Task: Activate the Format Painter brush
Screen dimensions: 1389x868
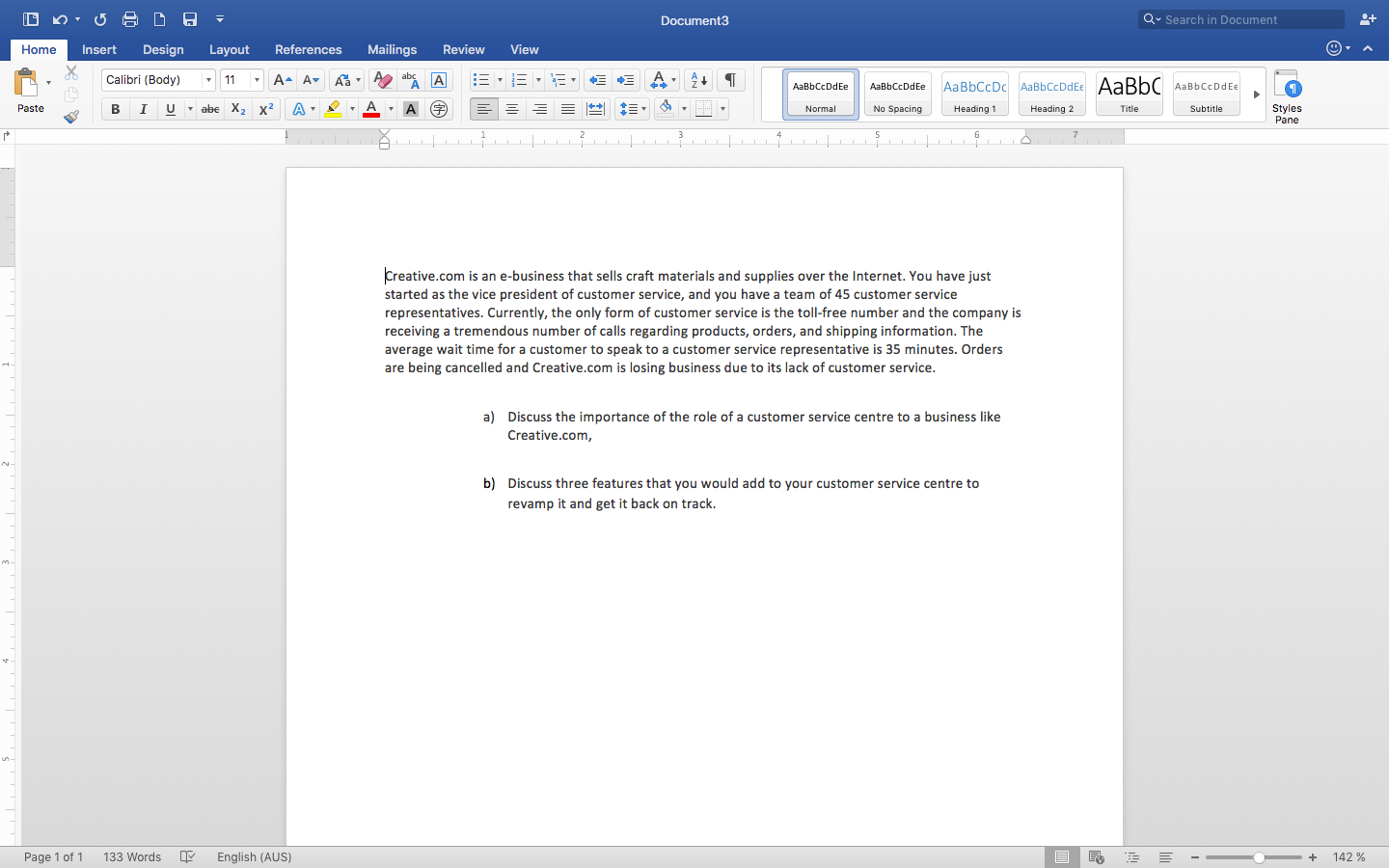Action: click(71, 117)
